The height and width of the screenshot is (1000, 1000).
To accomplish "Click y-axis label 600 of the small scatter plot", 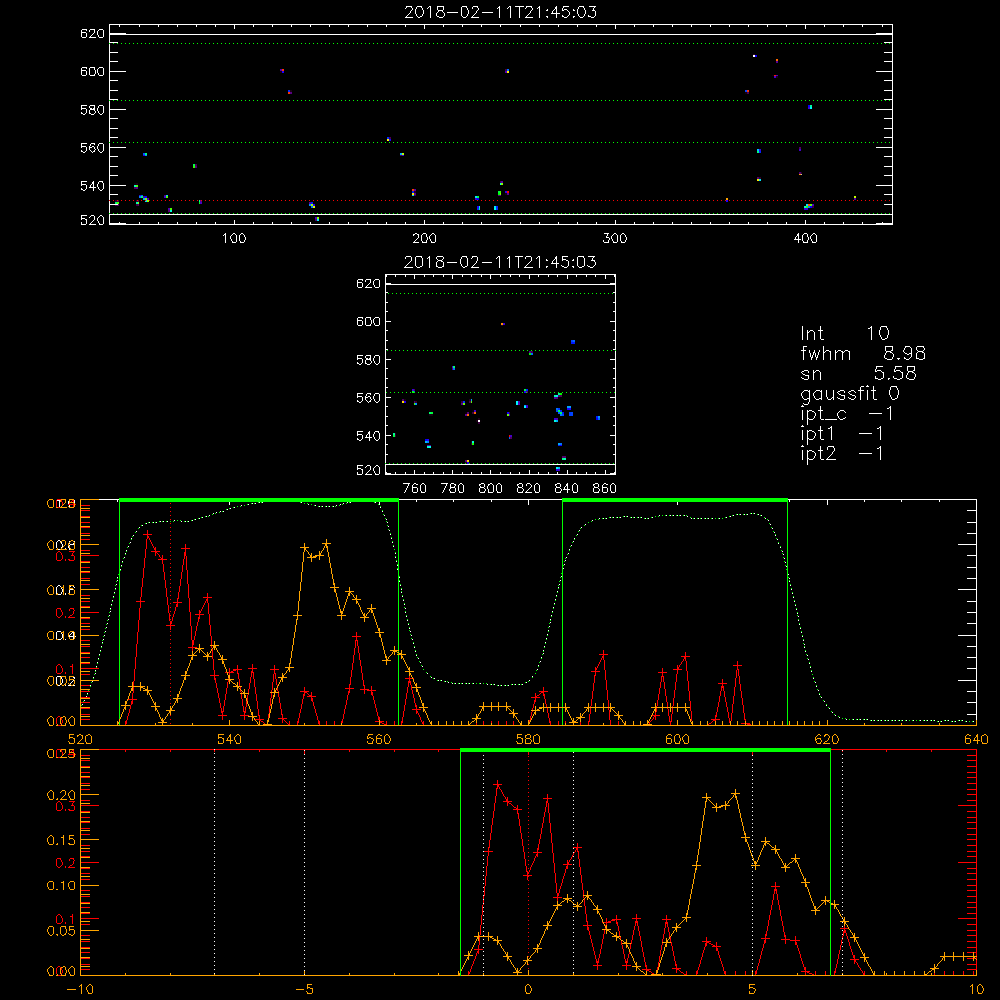I will tap(368, 321).
